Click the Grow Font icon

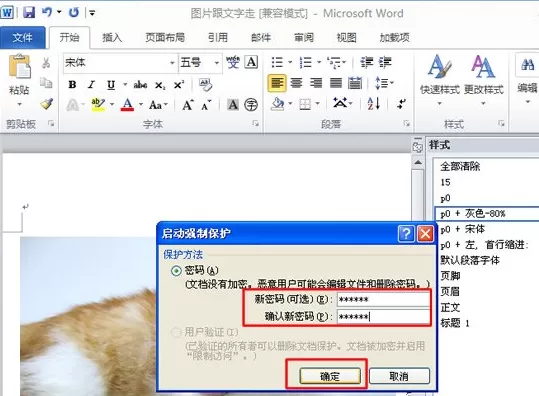point(188,104)
